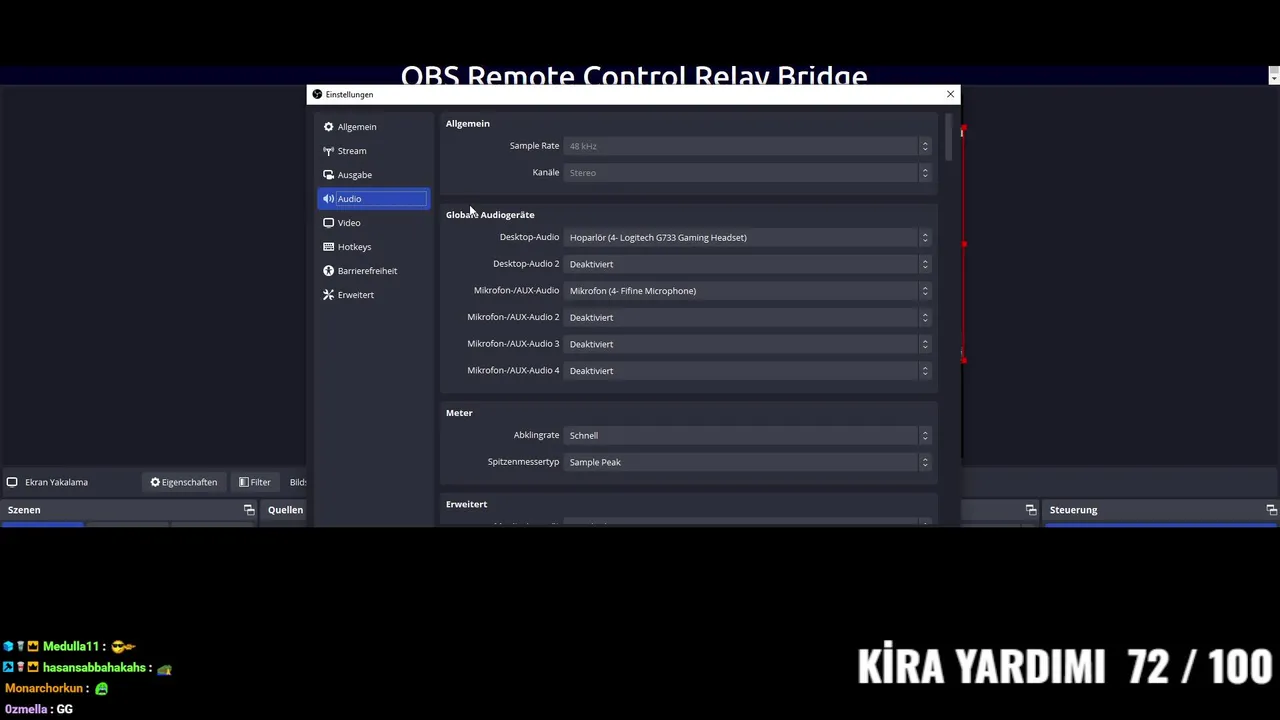Open the Barrierefreiheit settings category
Screen dimensions: 1280x720
click(x=373, y=271)
